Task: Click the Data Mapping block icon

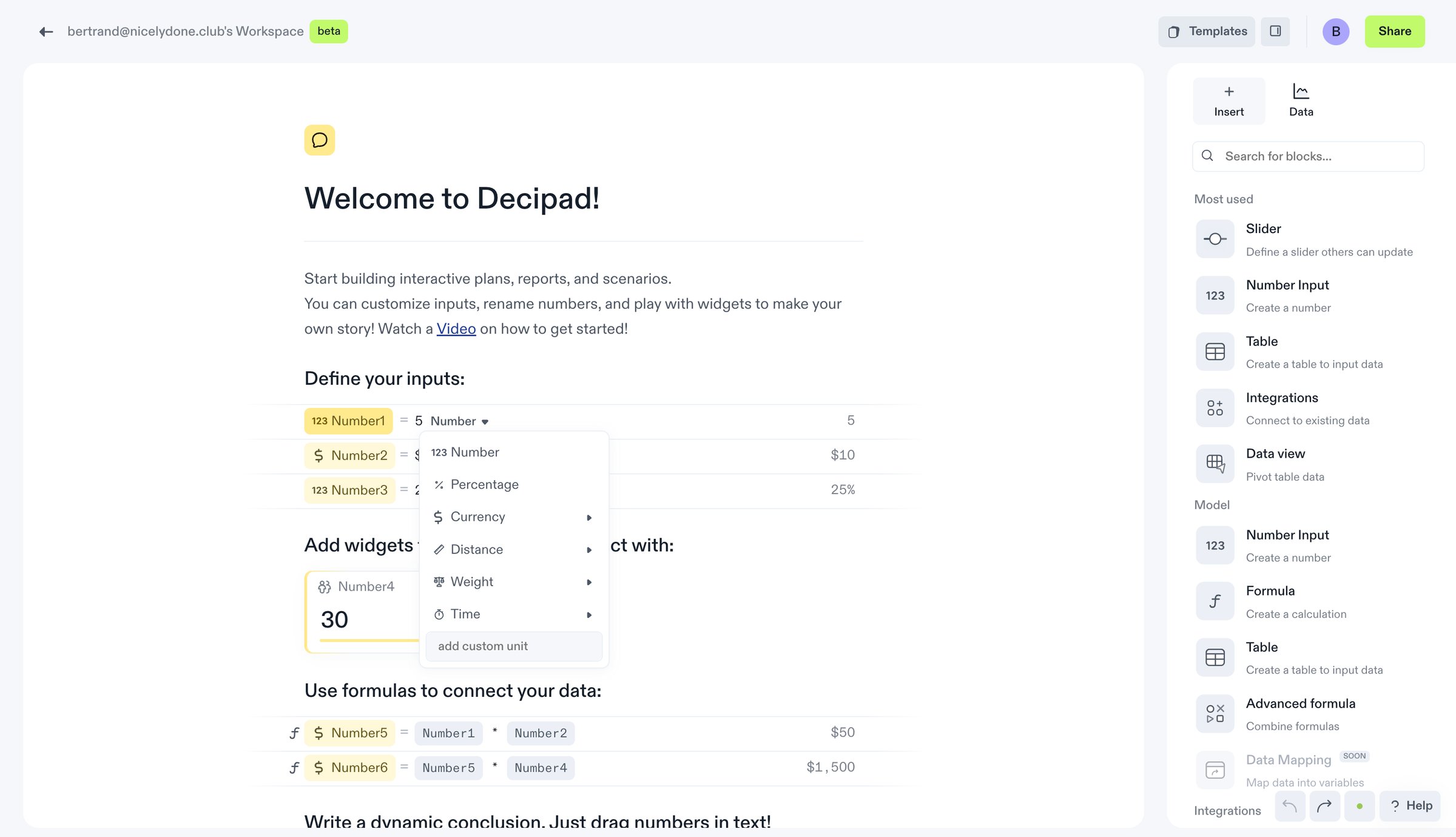Action: click(x=1215, y=770)
